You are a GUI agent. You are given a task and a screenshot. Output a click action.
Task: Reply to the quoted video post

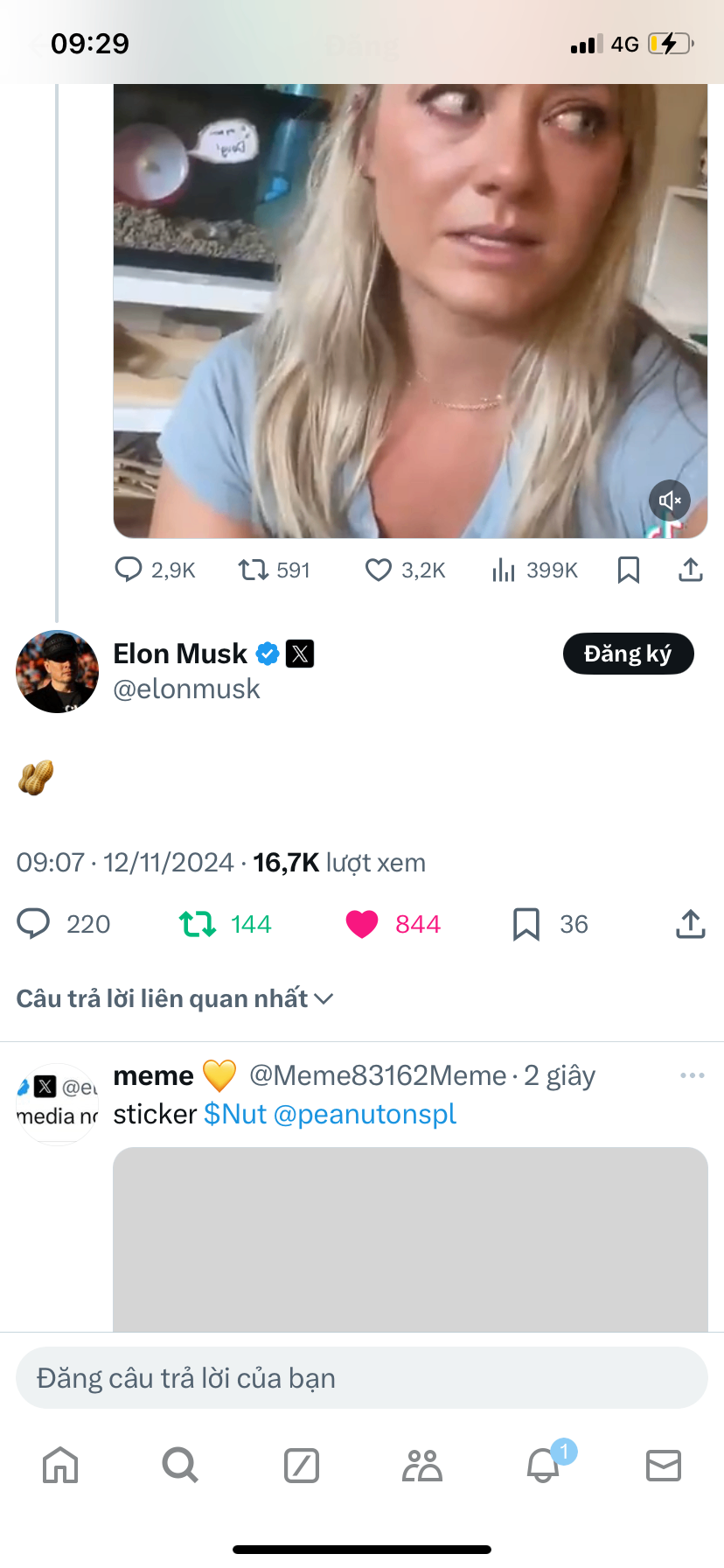coord(129,570)
